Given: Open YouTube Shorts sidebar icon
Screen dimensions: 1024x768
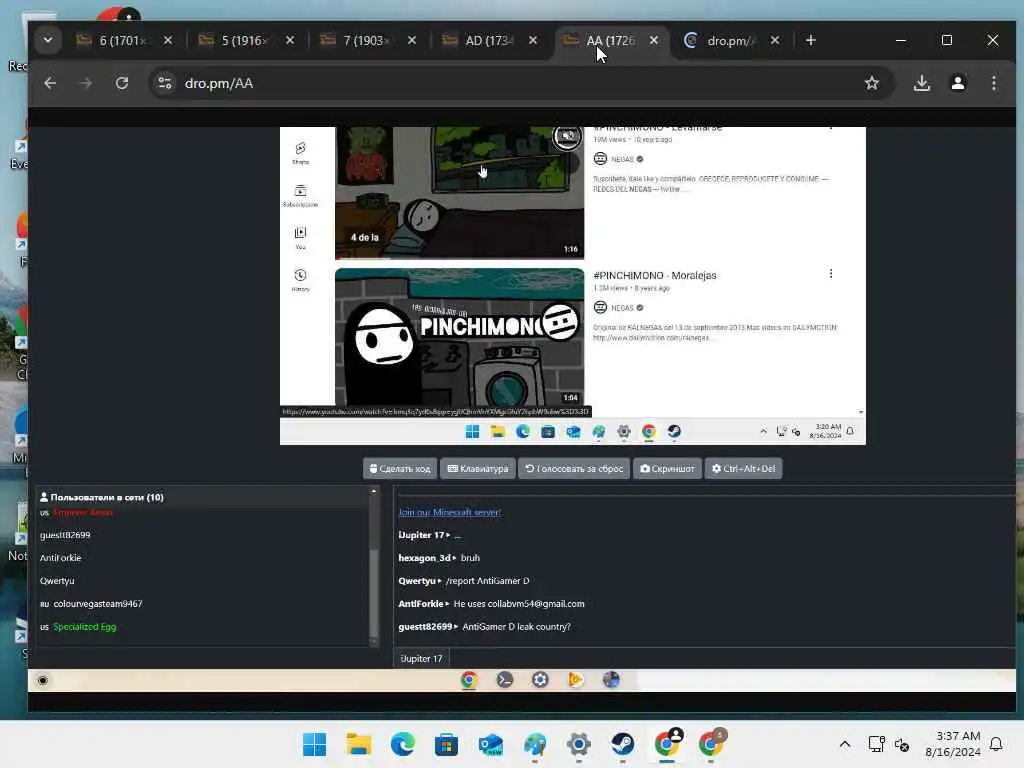Looking at the screenshot, I should (x=300, y=153).
